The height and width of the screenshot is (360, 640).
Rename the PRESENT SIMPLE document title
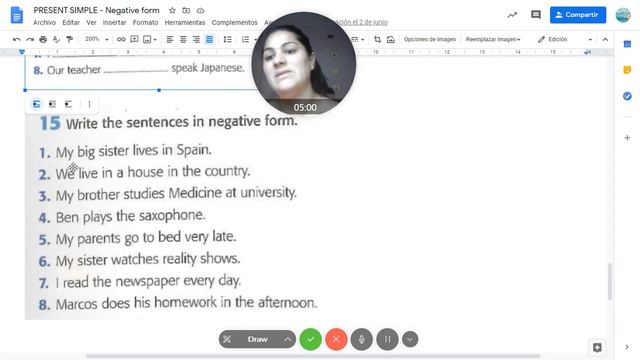[x=96, y=10]
